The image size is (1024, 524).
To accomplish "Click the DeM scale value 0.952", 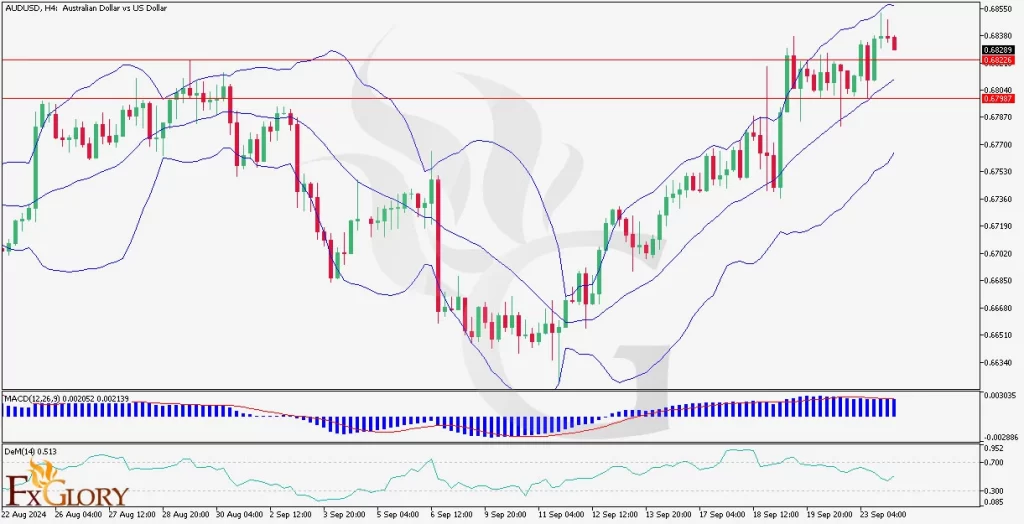I will [x=995, y=448].
